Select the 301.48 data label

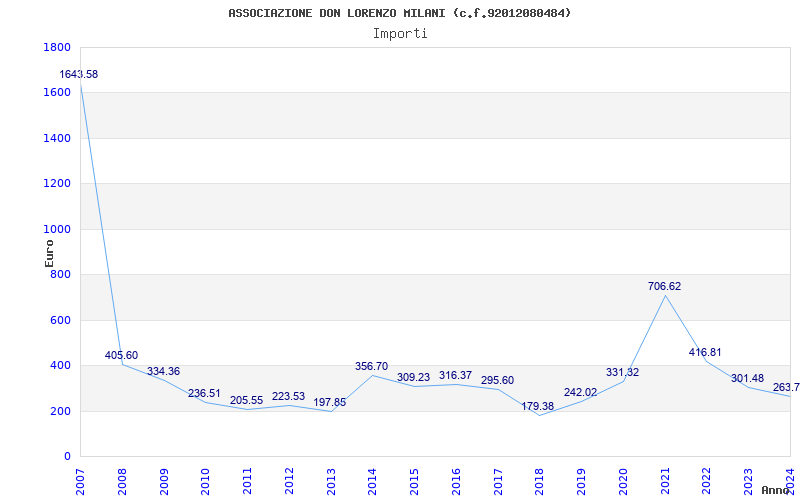click(x=747, y=379)
